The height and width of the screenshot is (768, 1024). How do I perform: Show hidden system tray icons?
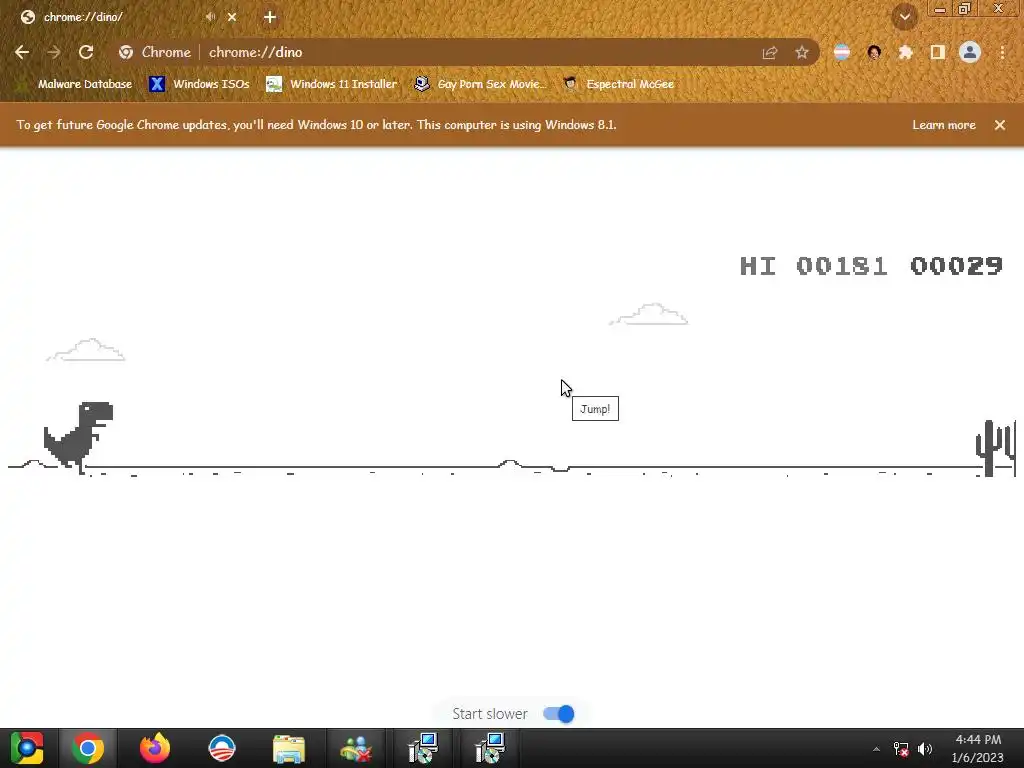[876, 749]
